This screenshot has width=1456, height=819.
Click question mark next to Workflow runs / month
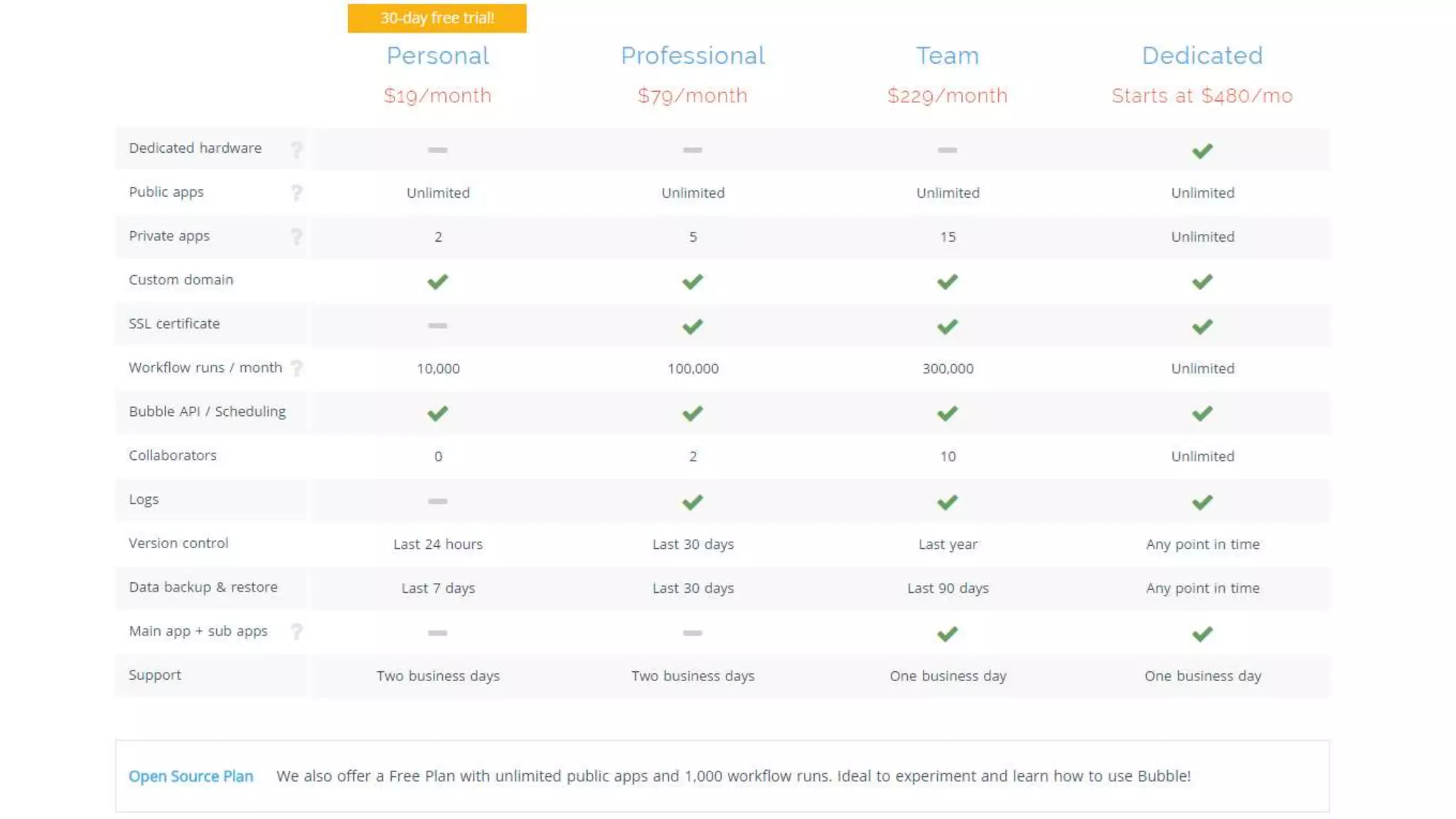(296, 368)
